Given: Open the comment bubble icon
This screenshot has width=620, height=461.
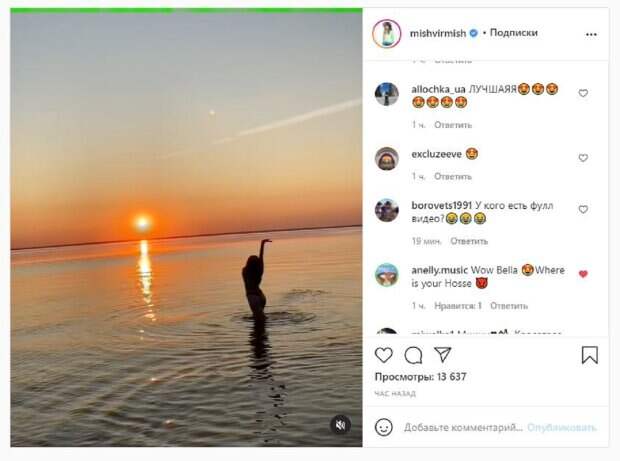Looking at the screenshot, I should coord(413,355).
